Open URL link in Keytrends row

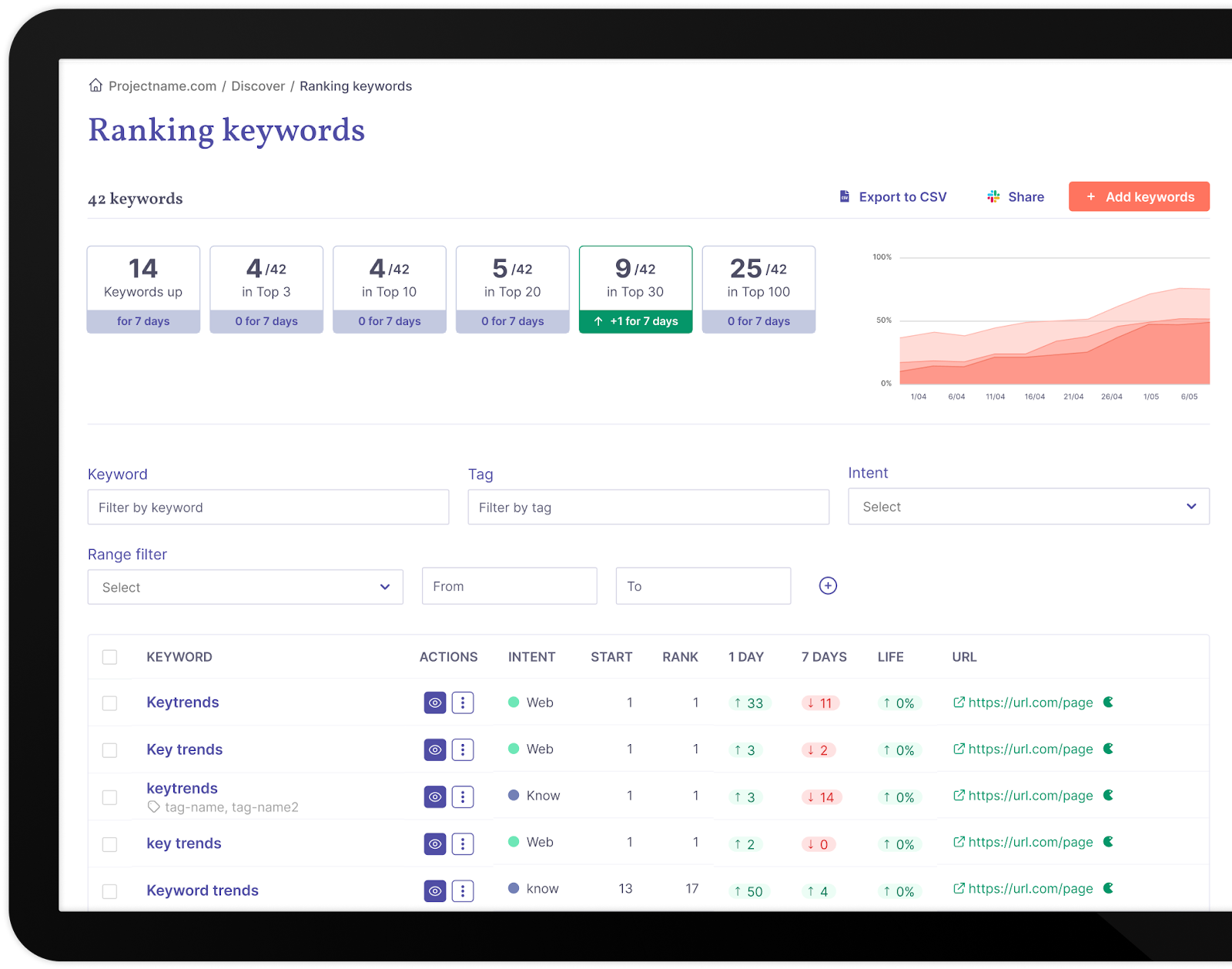click(x=1023, y=702)
